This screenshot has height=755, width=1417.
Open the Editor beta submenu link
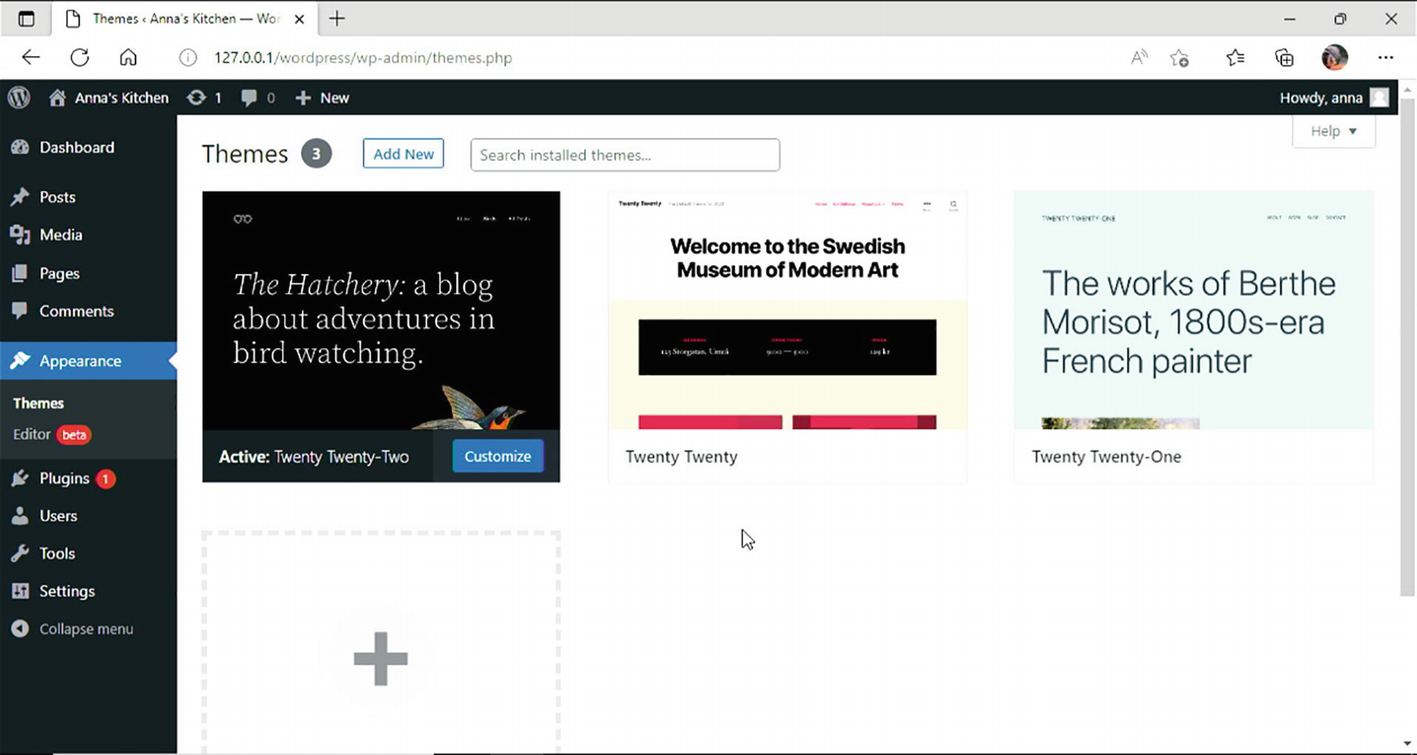(32, 434)
